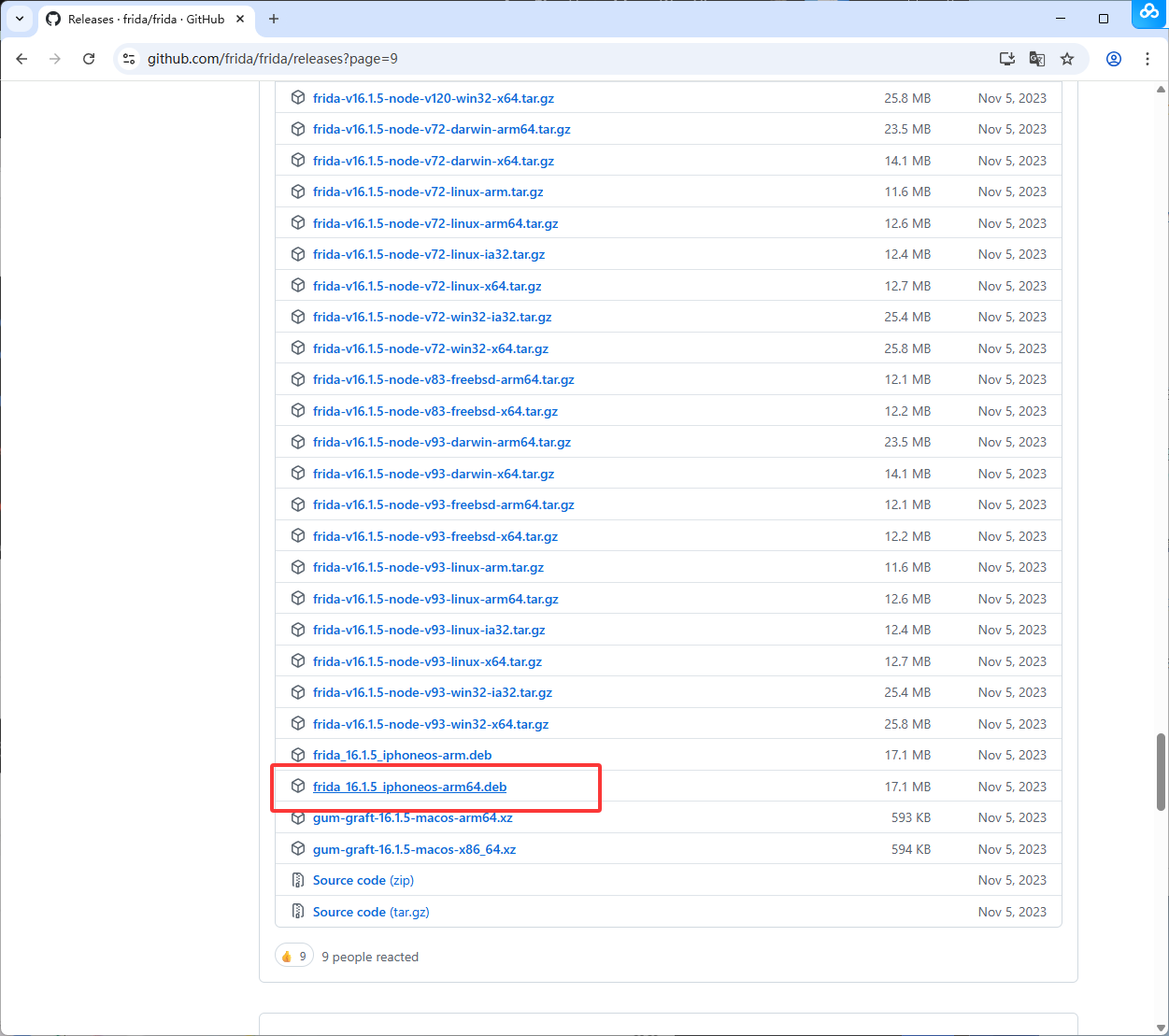This screenshot has height=1036, width=1169.
Task: Click the 593 KB size of gum-graft arm64
Action: click(911, 817)
